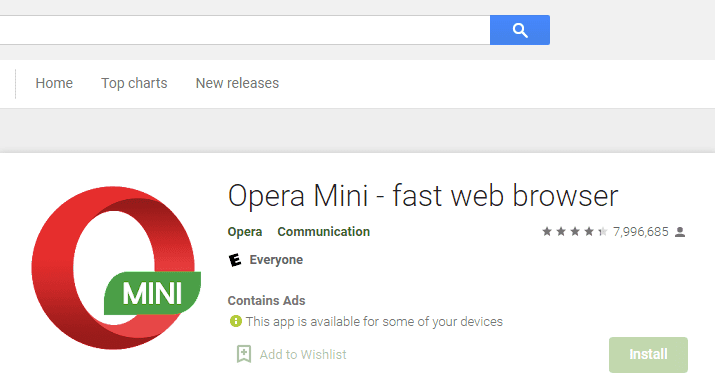
Task: Focus the Play Store search field
Action: tap(245, 30)
